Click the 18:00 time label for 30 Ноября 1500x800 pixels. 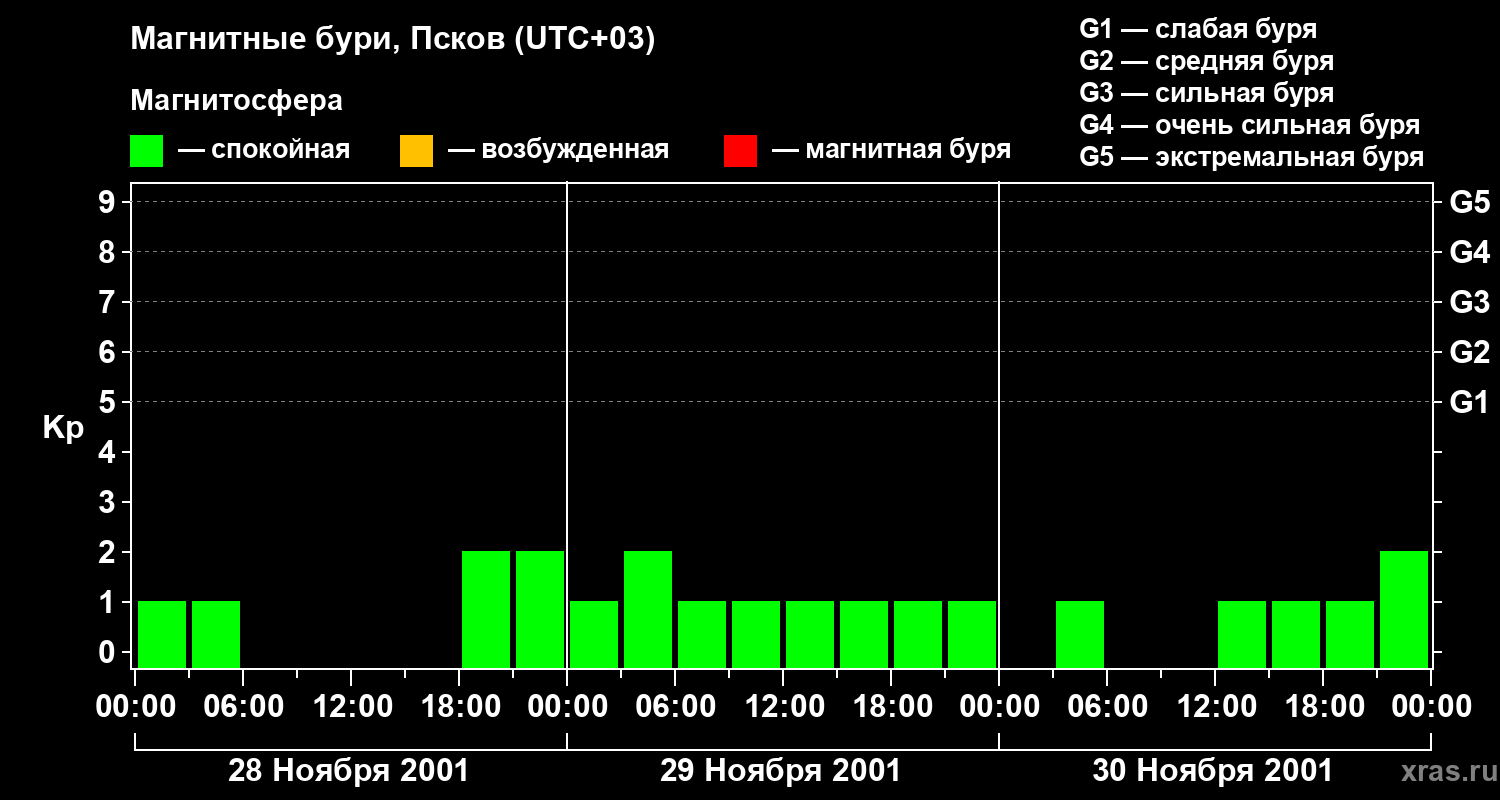(x=1323, y=707)
